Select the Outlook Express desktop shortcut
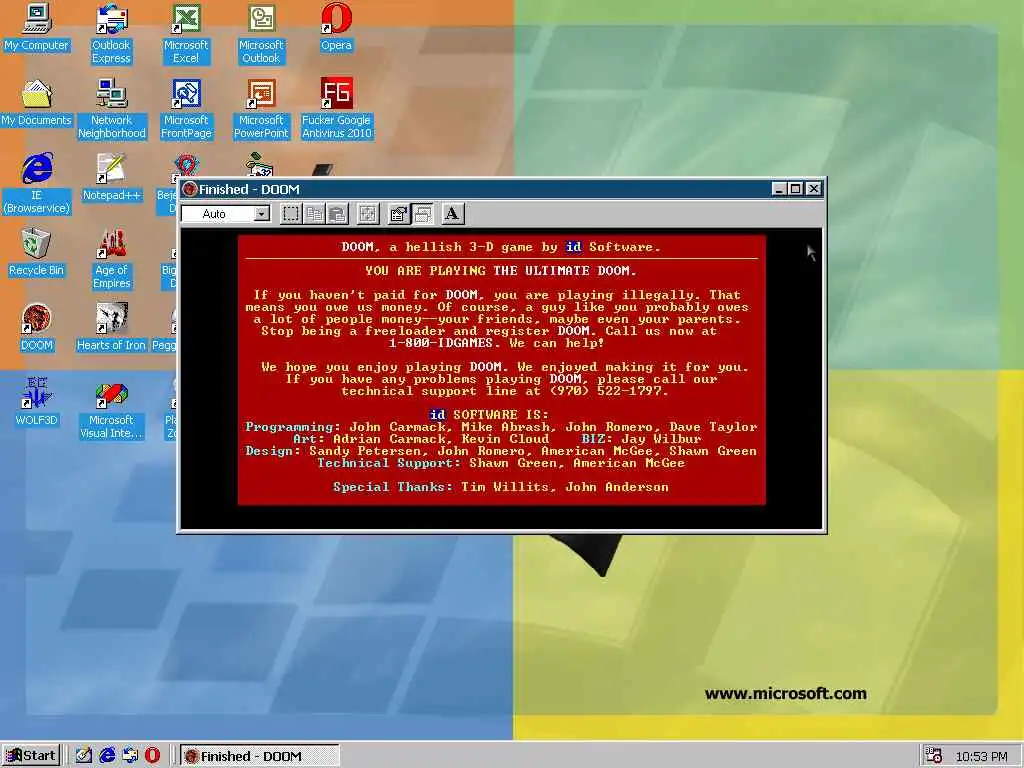 point(111,34)
